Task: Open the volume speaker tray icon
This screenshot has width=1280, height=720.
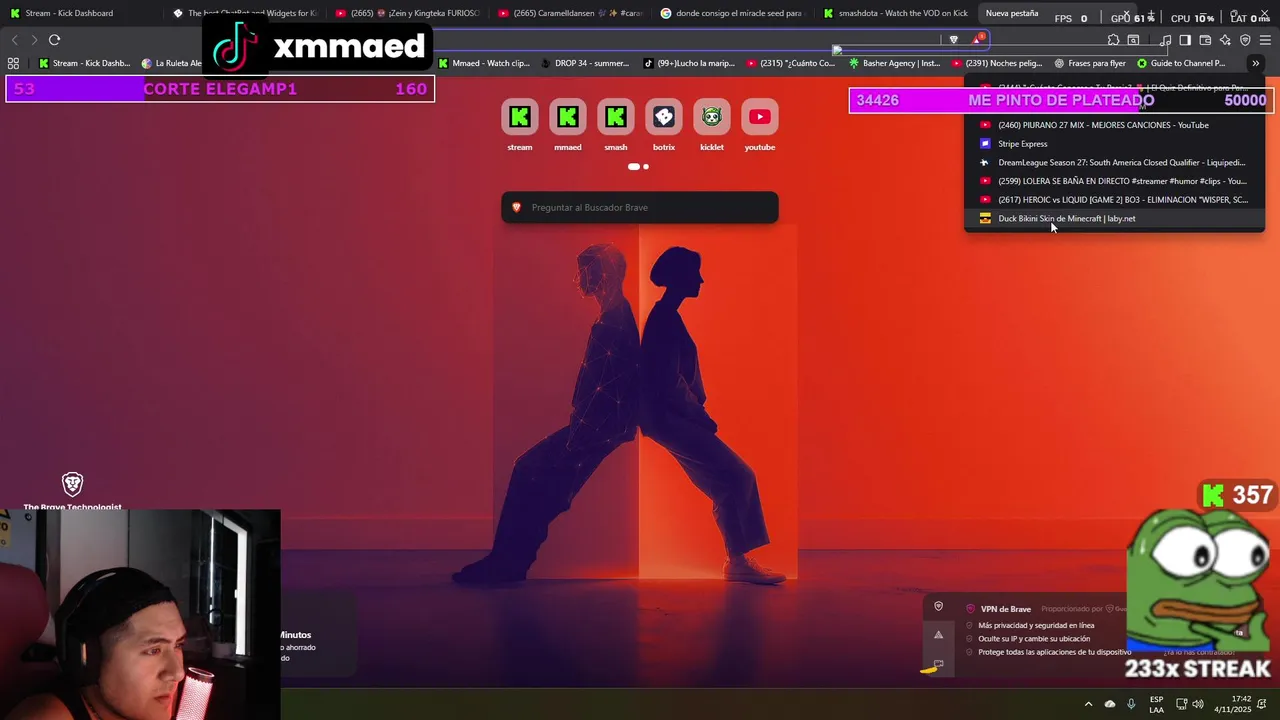Action: tap(1198, 704)
